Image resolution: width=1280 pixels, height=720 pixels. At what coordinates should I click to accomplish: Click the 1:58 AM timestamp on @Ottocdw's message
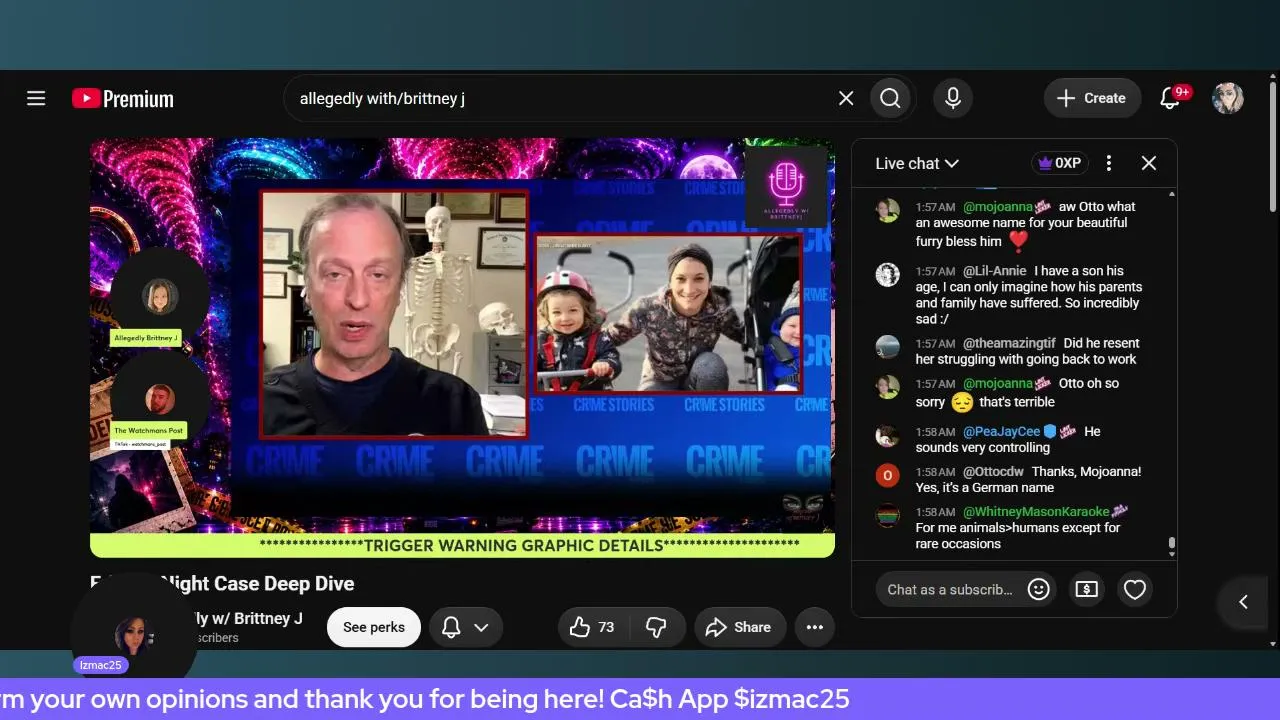(935, 472)
